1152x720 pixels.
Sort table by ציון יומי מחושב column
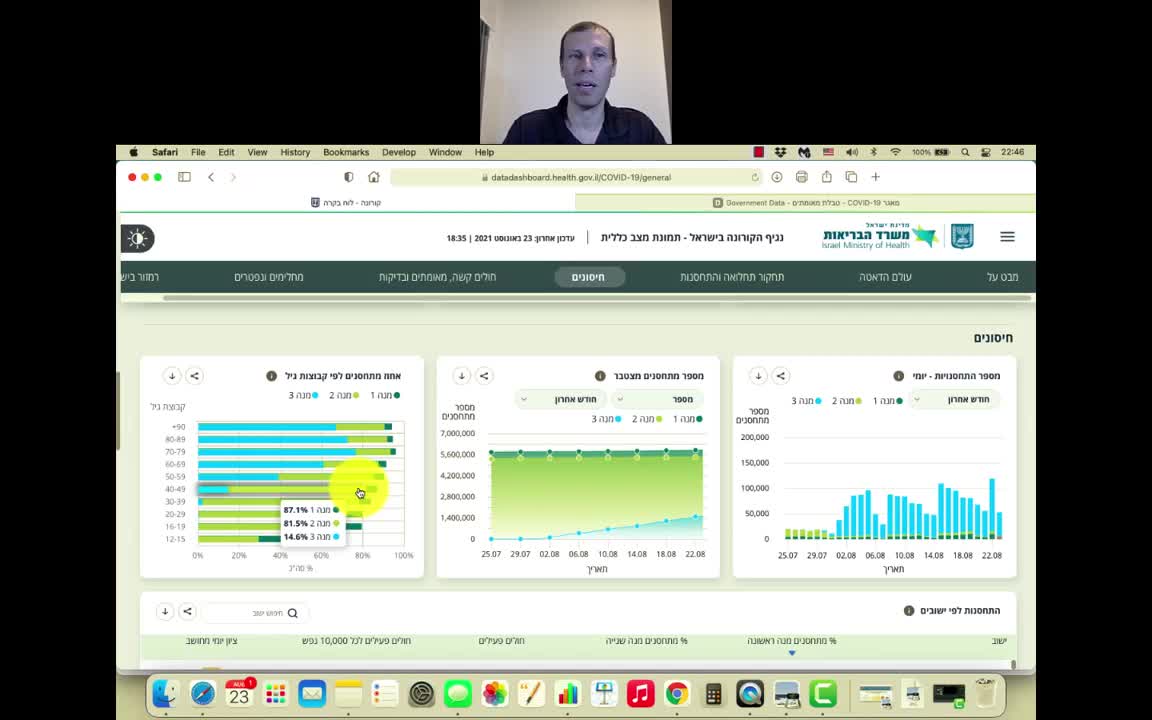(x=212, y=641)
